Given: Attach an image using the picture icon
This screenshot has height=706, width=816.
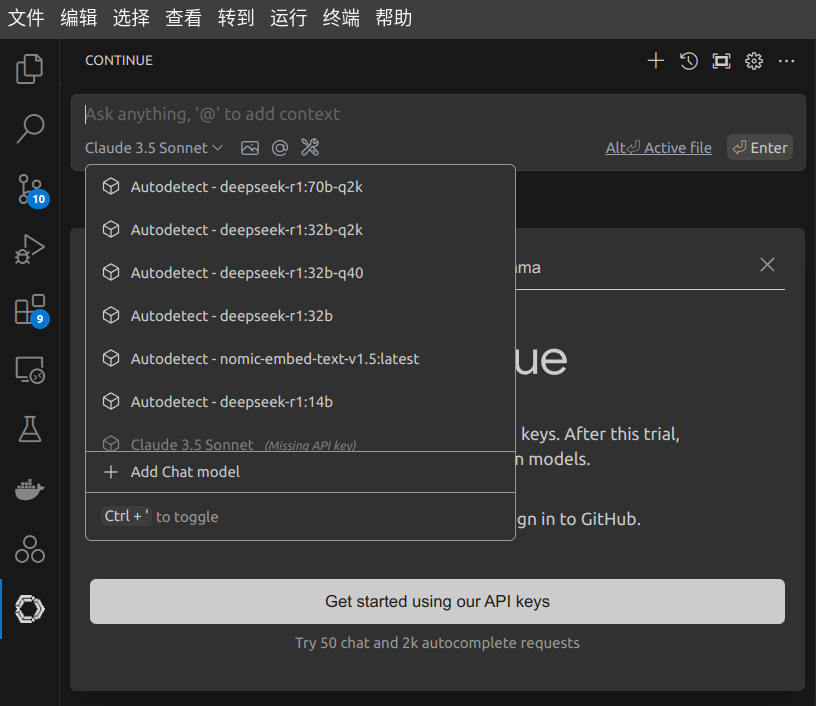Looking at the screenshot, I should pos(250,148).
